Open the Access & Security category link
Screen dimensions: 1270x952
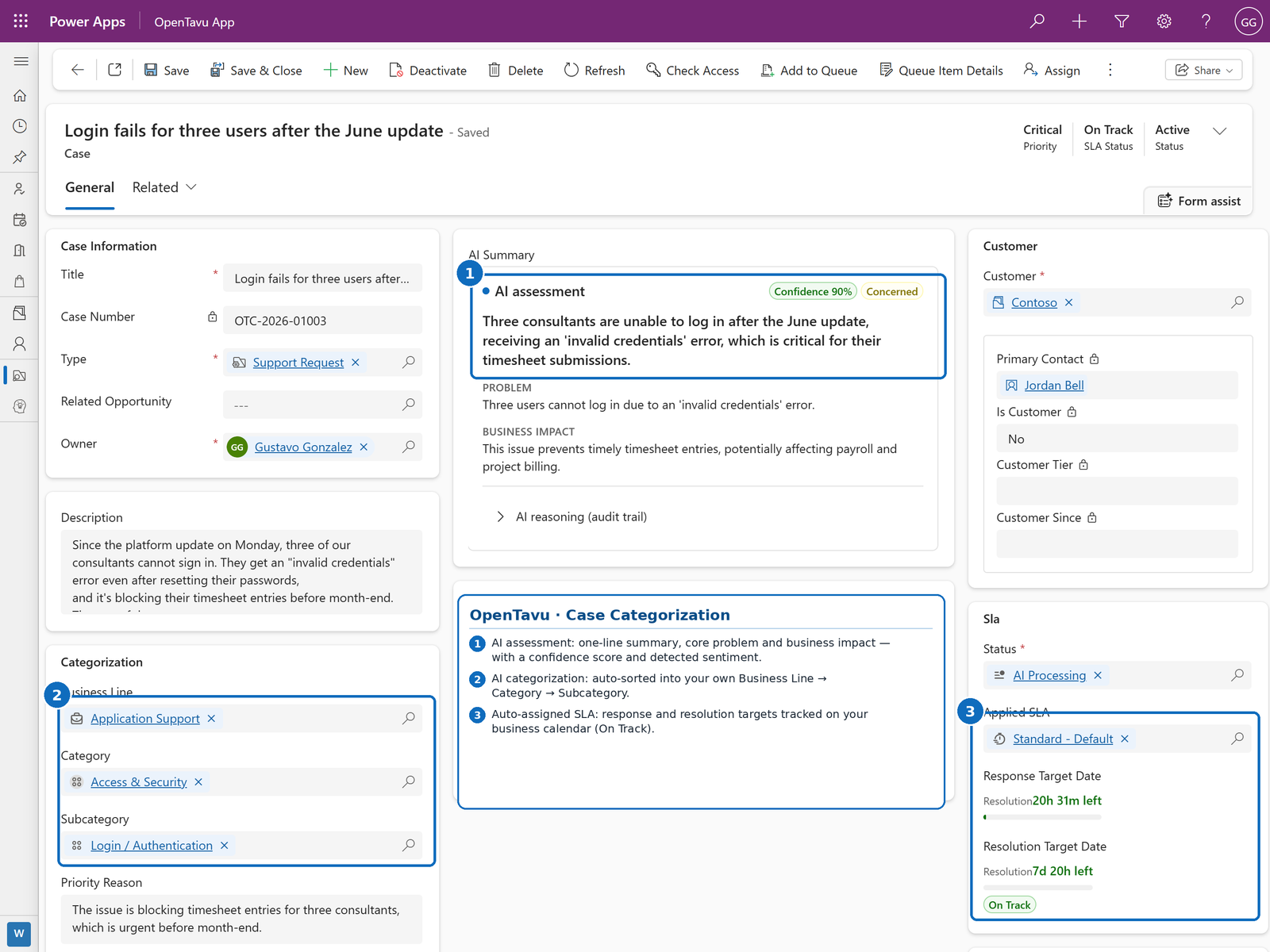click(139, 782)
